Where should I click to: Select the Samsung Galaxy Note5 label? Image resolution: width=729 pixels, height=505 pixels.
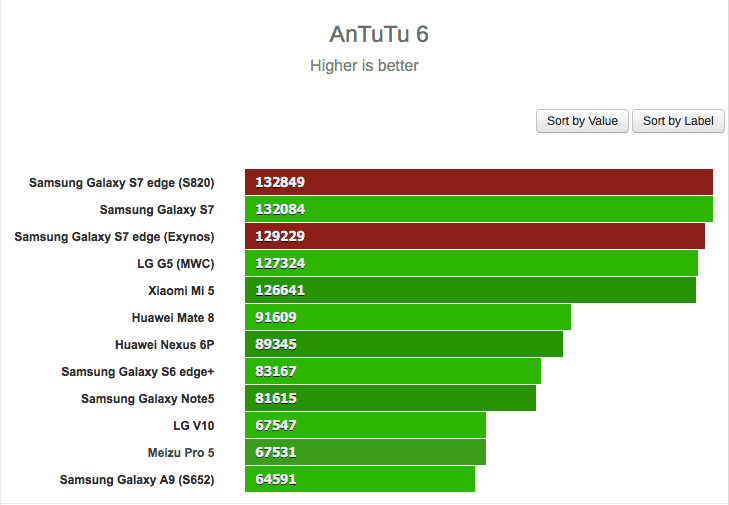[147, 399]
